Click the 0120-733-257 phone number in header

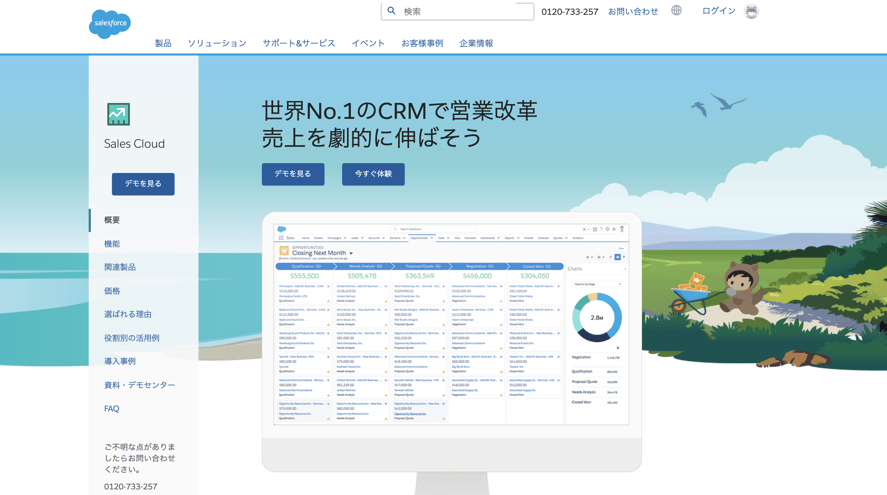570,11
